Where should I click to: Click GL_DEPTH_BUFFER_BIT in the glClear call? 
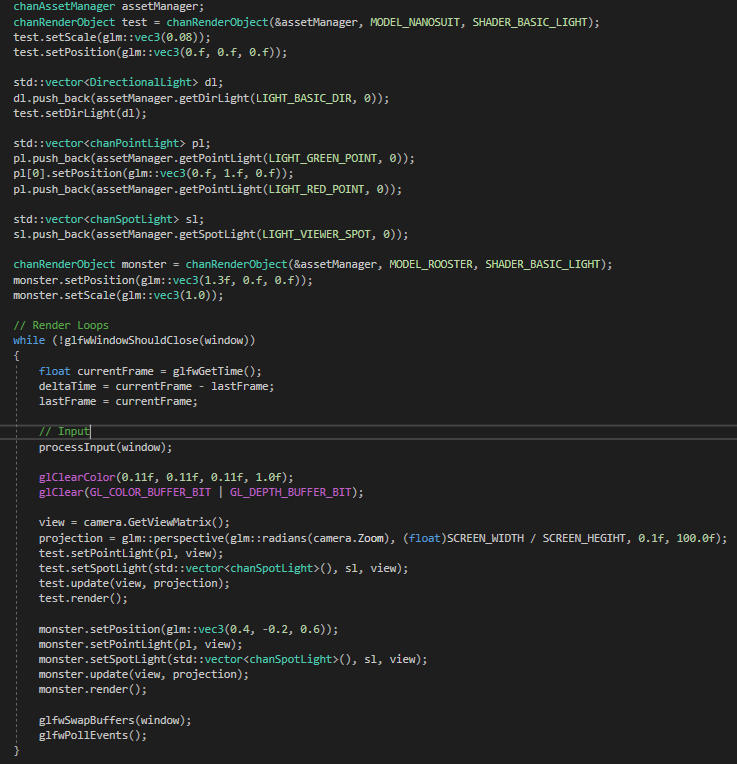[290, 493]
